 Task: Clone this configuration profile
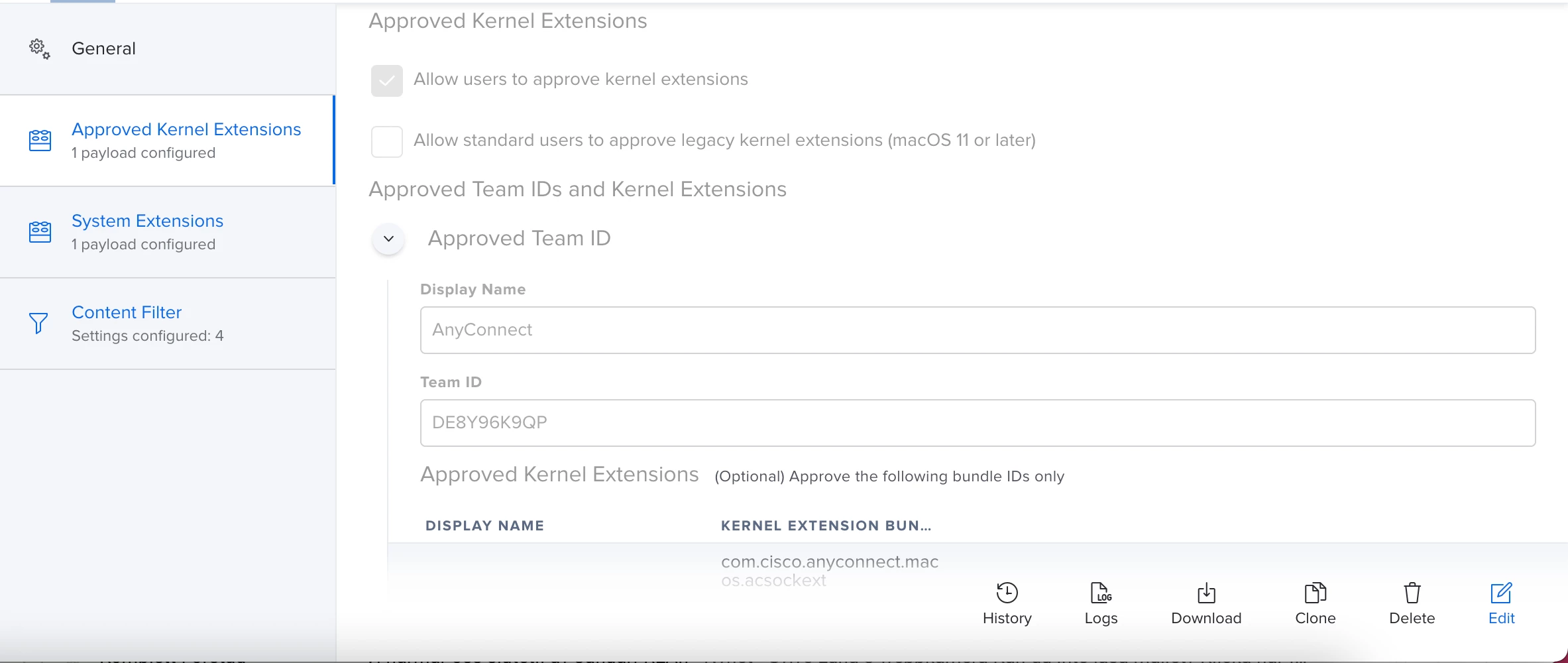(x=1315, y=592)
